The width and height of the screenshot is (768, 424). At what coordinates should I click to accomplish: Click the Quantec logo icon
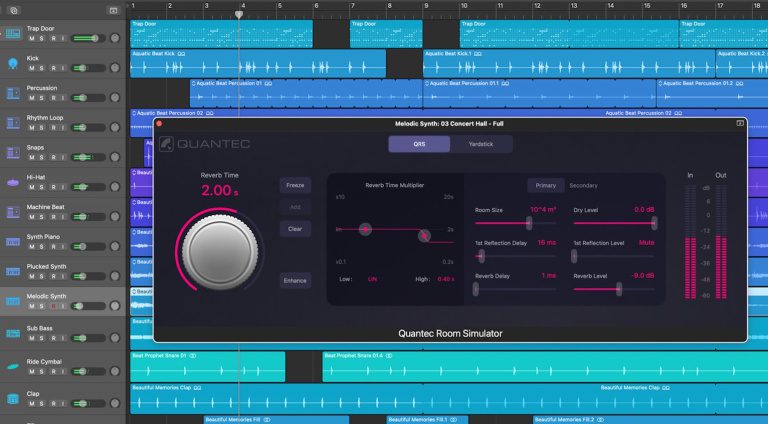[x=166, y=144]
